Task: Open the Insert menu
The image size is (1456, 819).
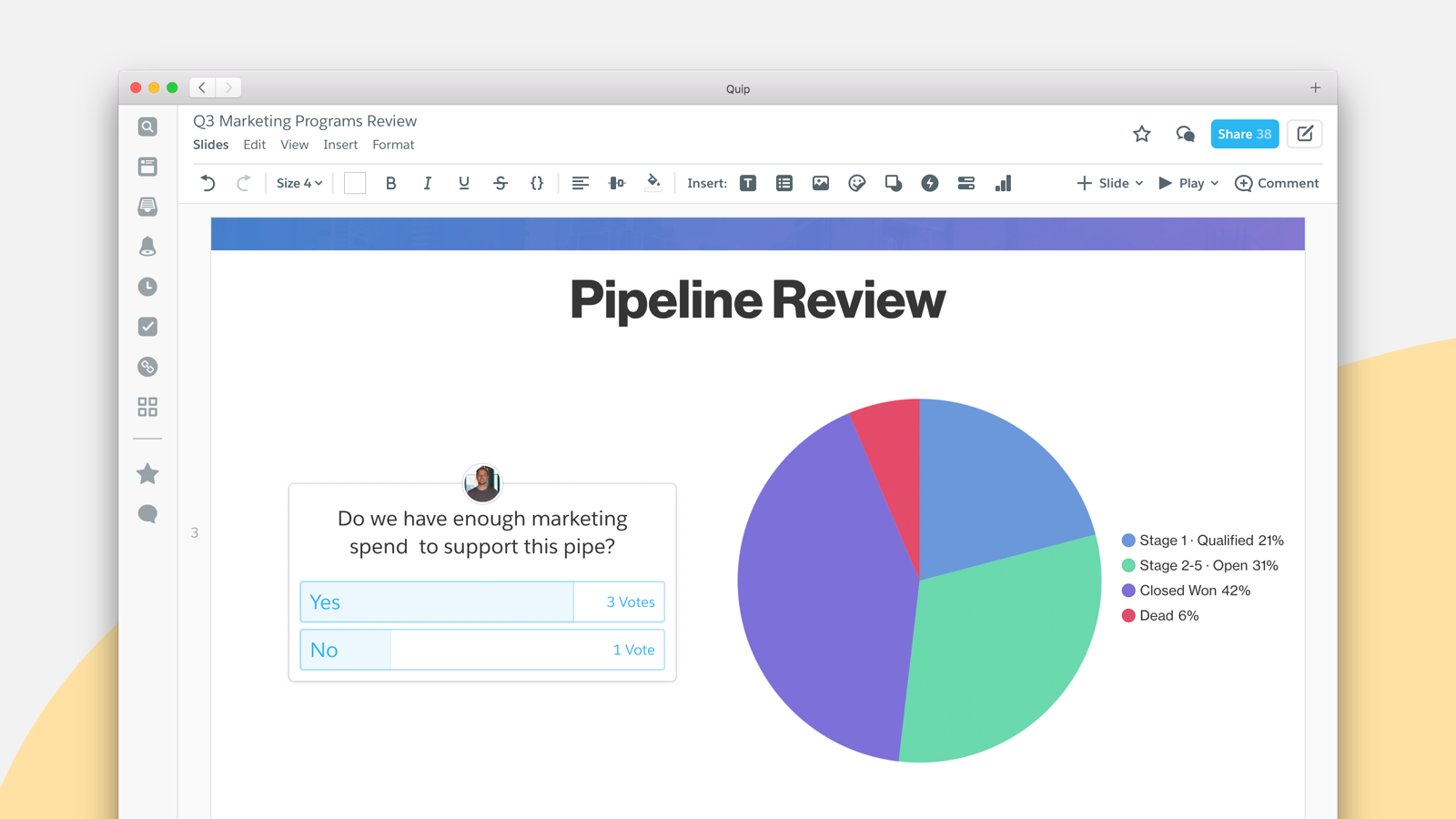Action: (x=340, y=145)
